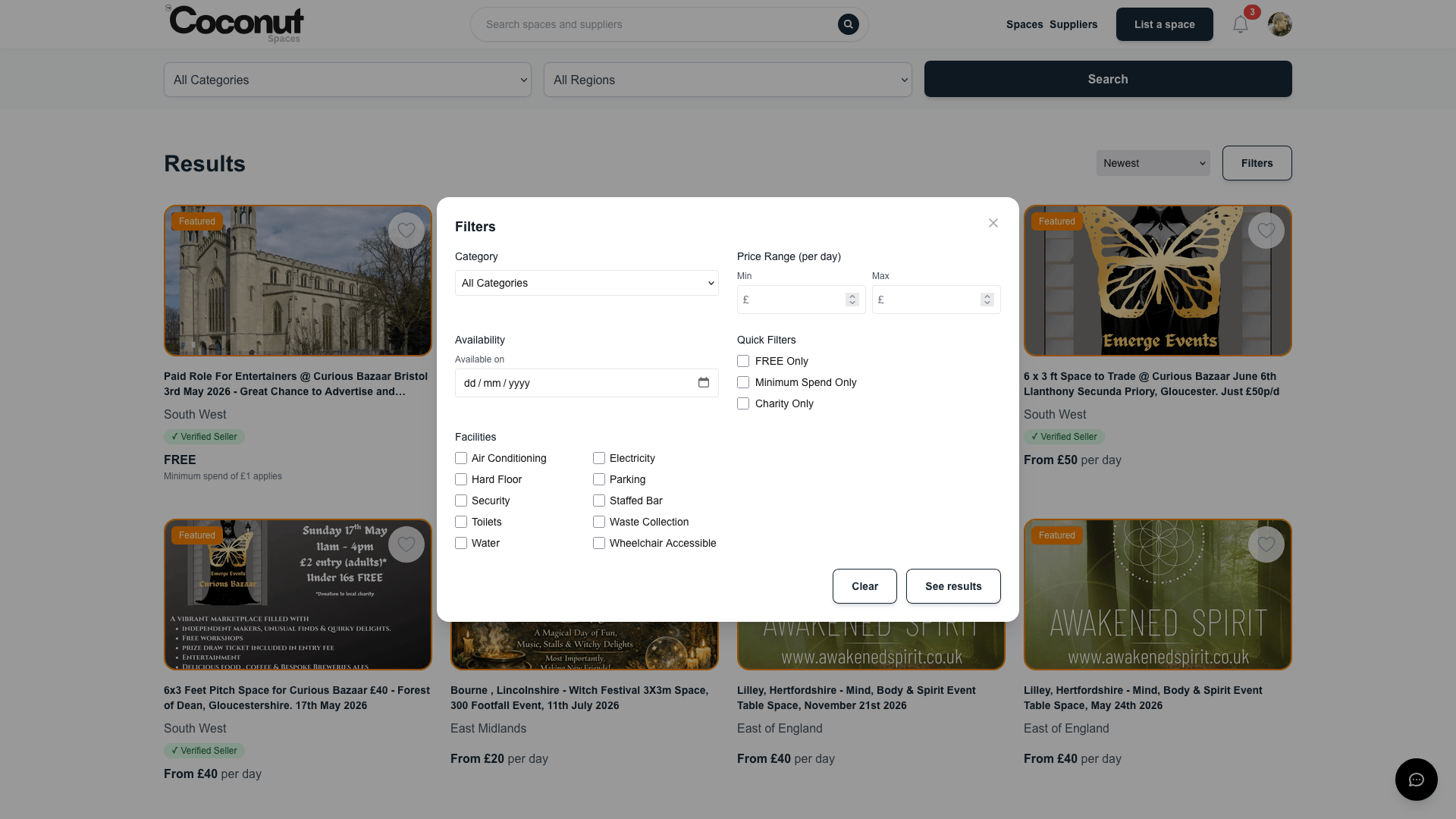Open the calendar date picker icon
The image size is (1456, 819).
(x=704, y=382)
